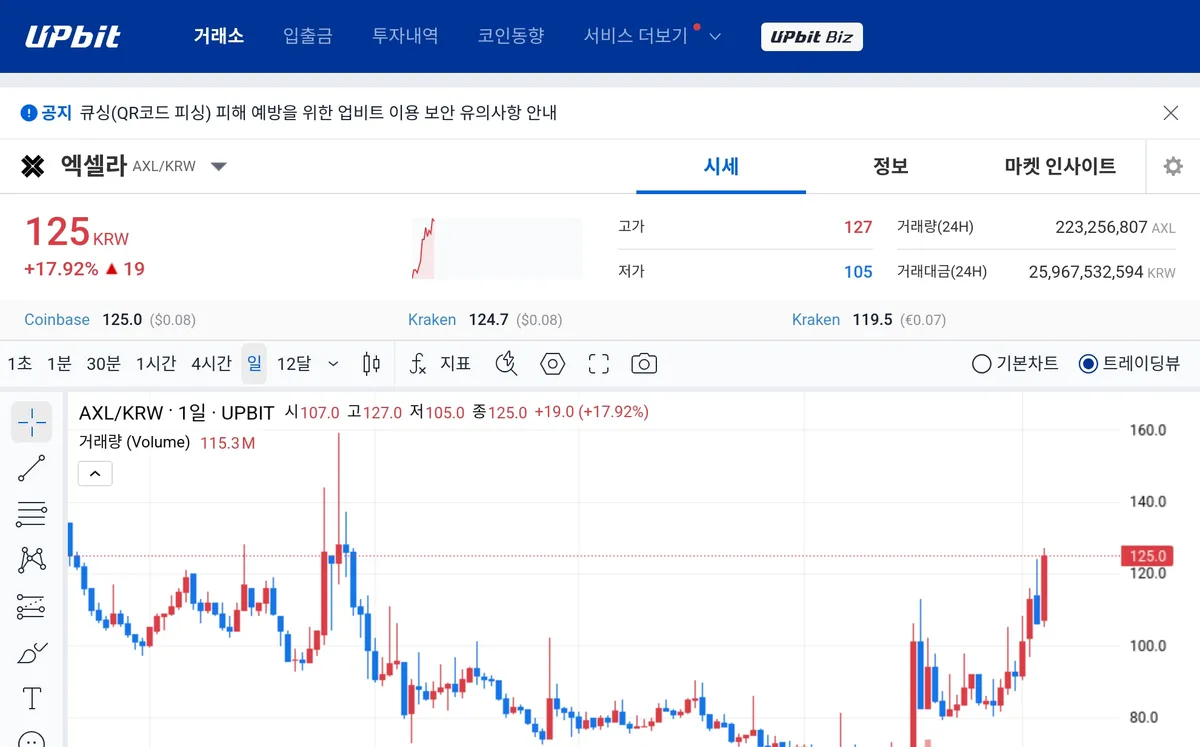Screen dimensions: 1200x747
Task: Select the 4시간 interval
Action: click(x=211, y=364)
